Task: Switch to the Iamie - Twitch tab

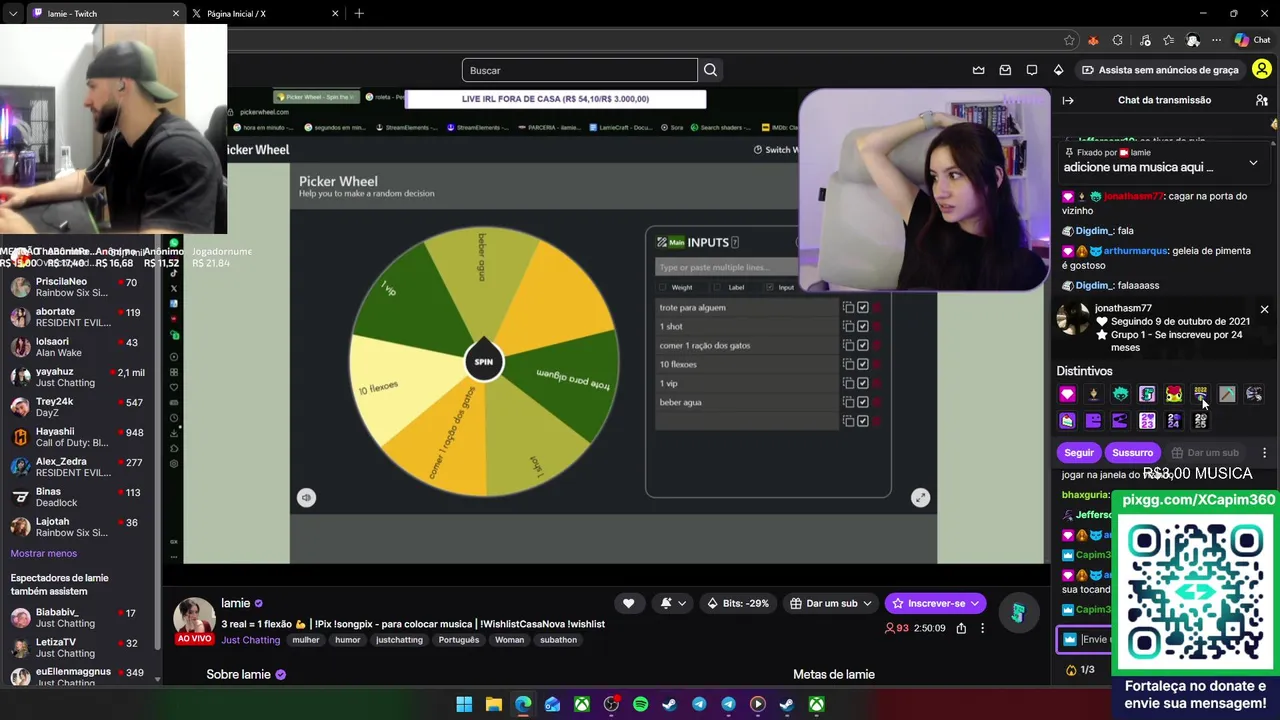Action: tap(105, 13)
